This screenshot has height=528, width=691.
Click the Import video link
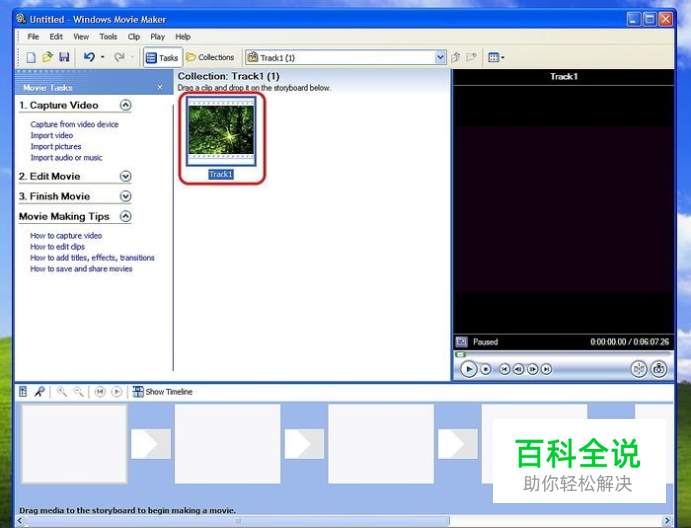[x=52, y=135]
